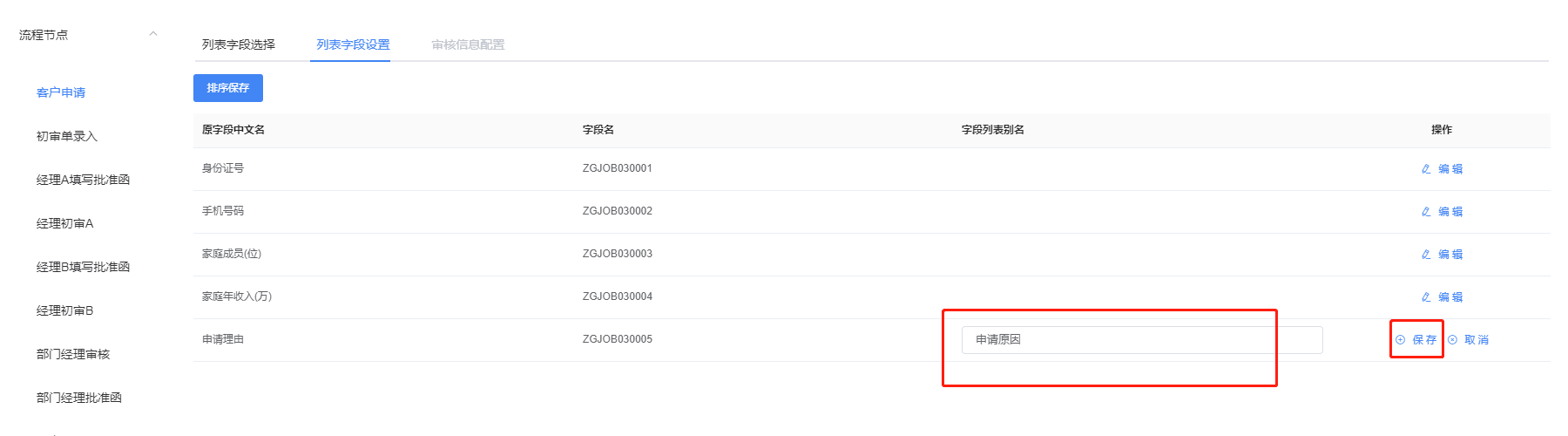
Task: Click field name ZGJOB030001
Action: click(618, 168)
